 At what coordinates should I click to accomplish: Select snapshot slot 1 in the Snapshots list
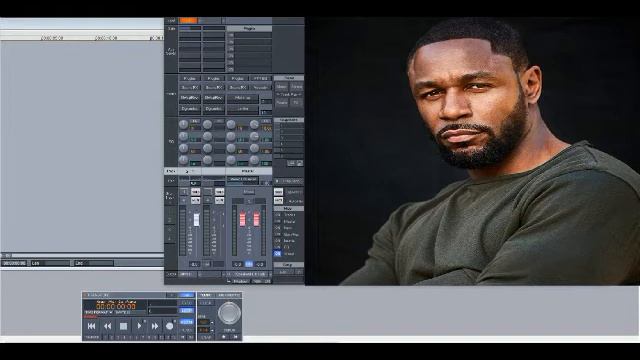pyautogui.click(x=289, y=126)
